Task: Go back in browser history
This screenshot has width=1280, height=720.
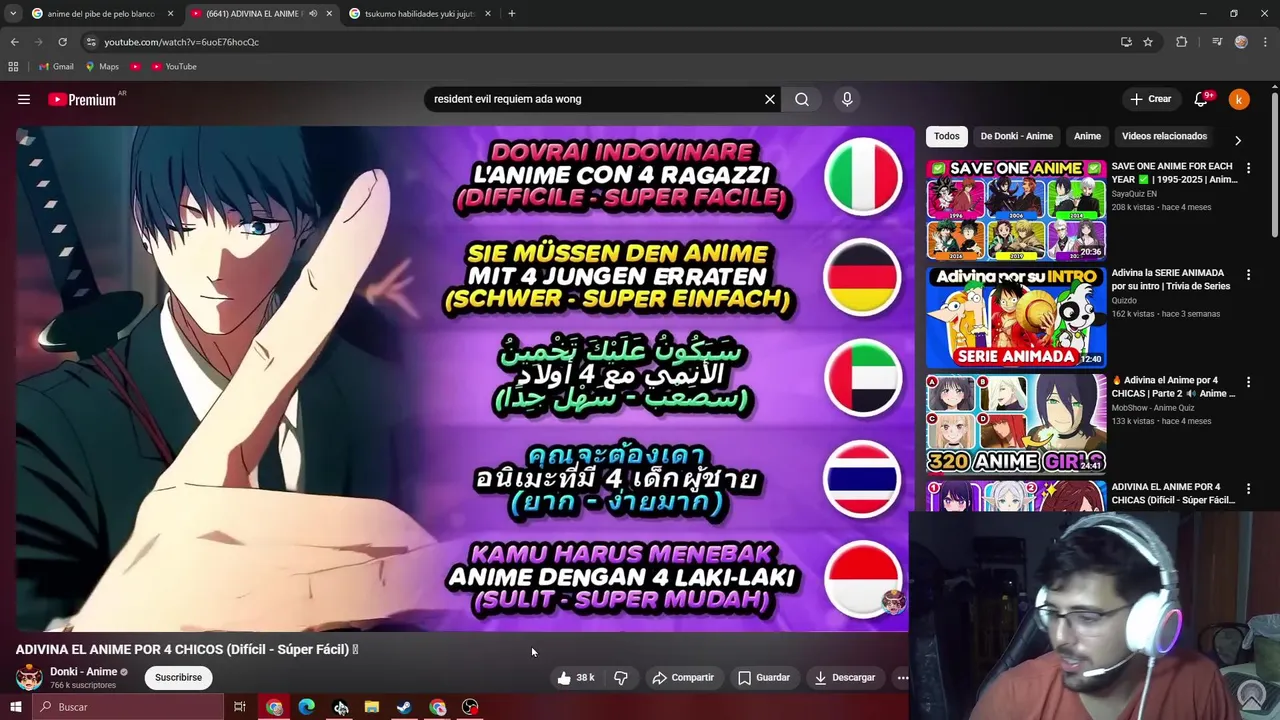Action: click(15, 42)
